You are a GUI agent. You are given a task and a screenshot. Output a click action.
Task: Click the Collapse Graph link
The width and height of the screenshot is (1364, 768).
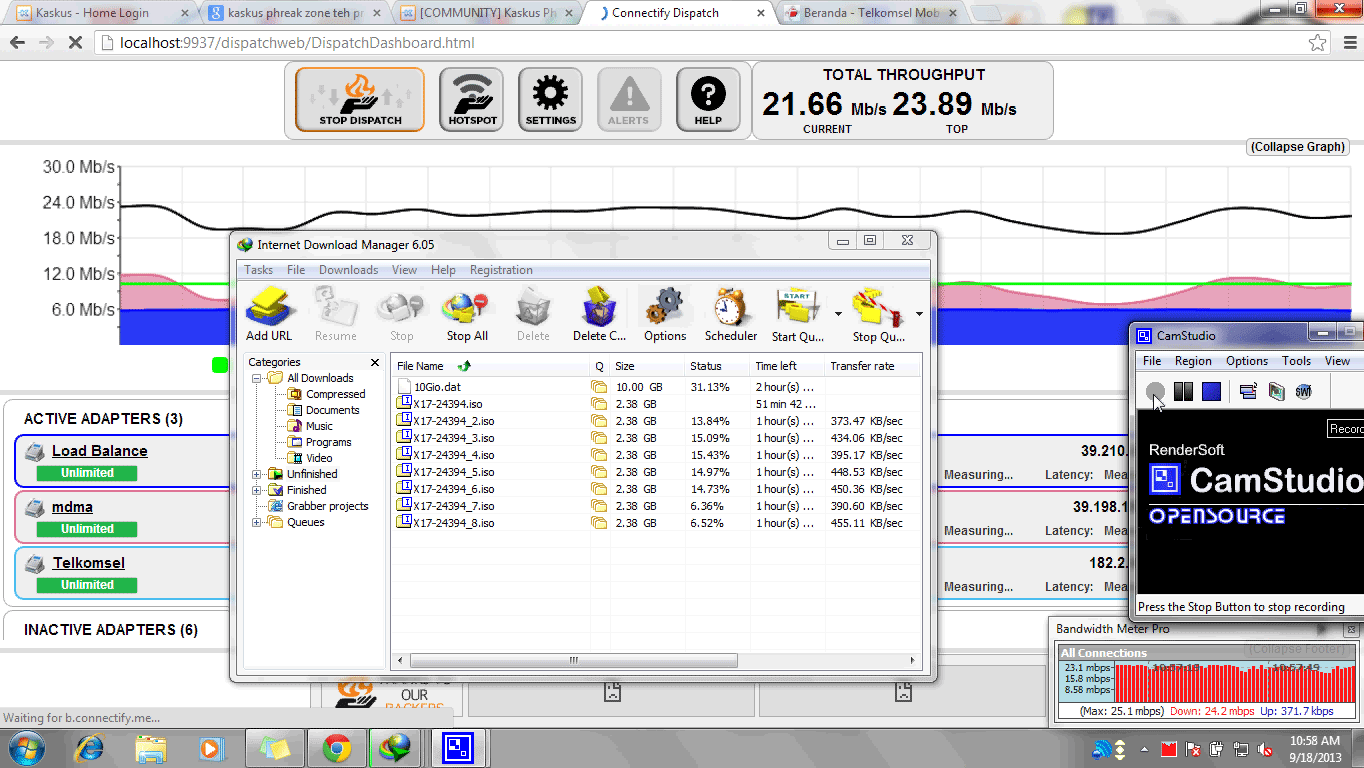1297,146
